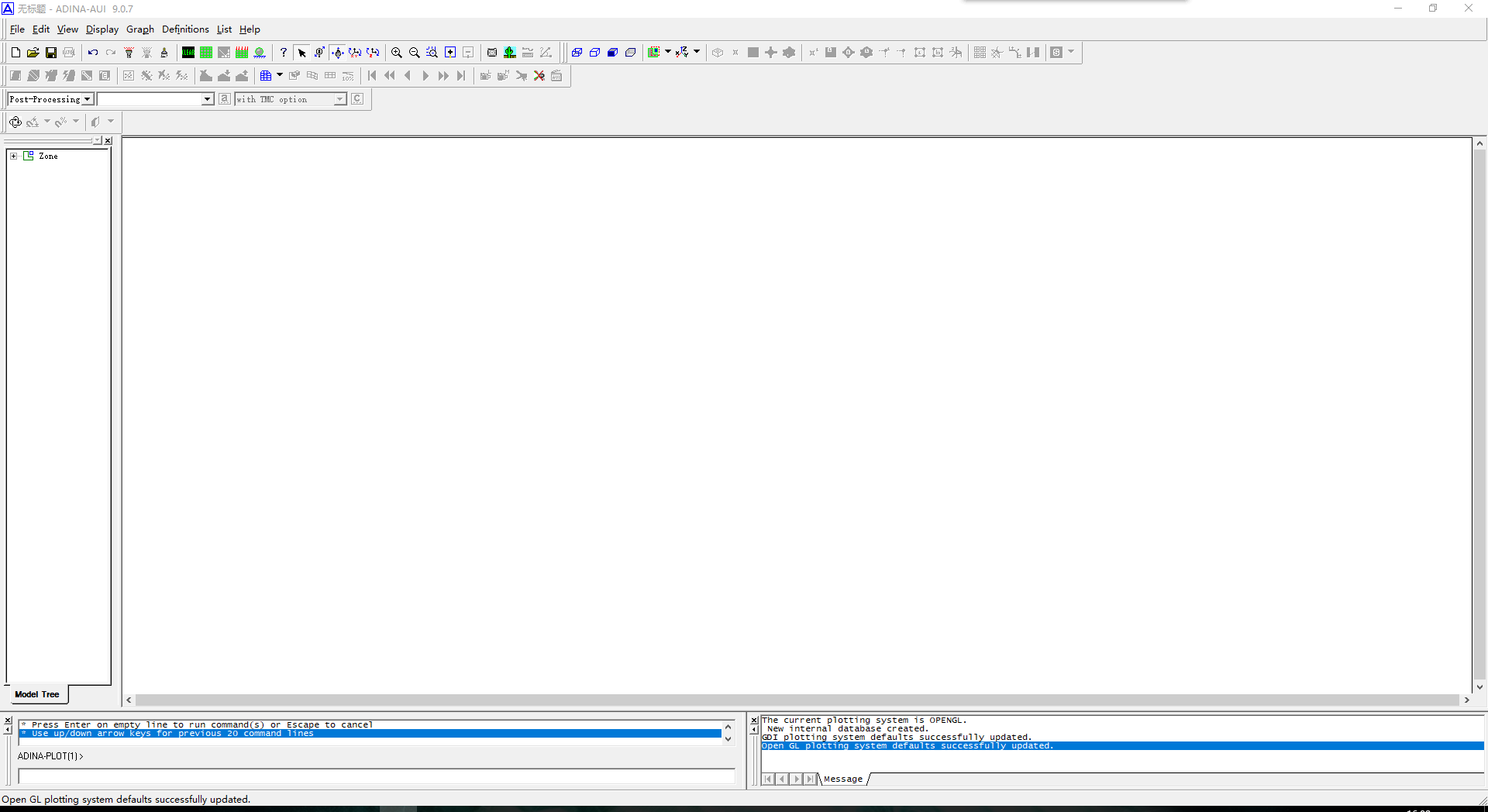1488x812 pixels.
Task: Click the solid blue shaded cube icon
Action: (612, 53)
